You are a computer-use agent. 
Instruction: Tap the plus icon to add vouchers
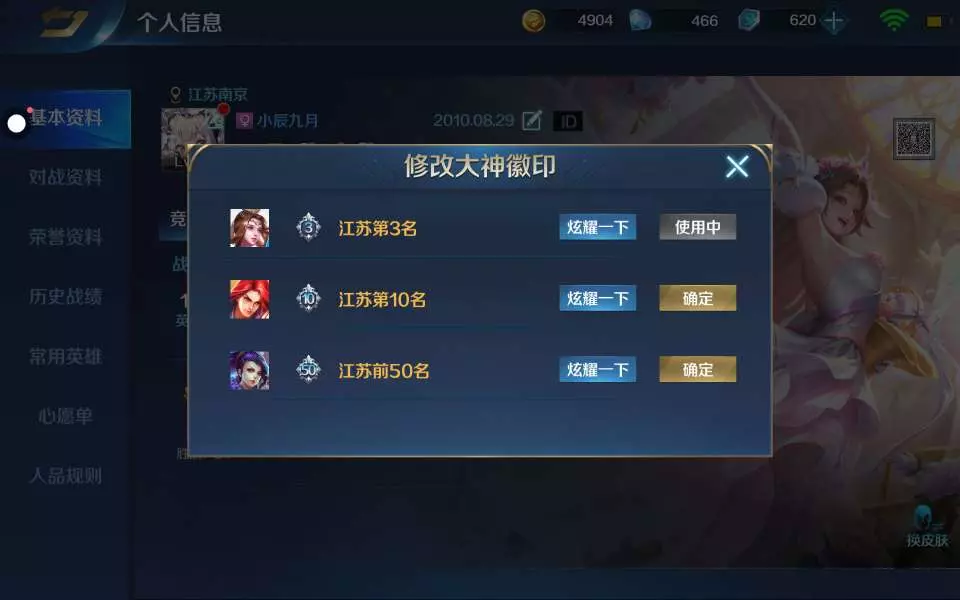833,21
